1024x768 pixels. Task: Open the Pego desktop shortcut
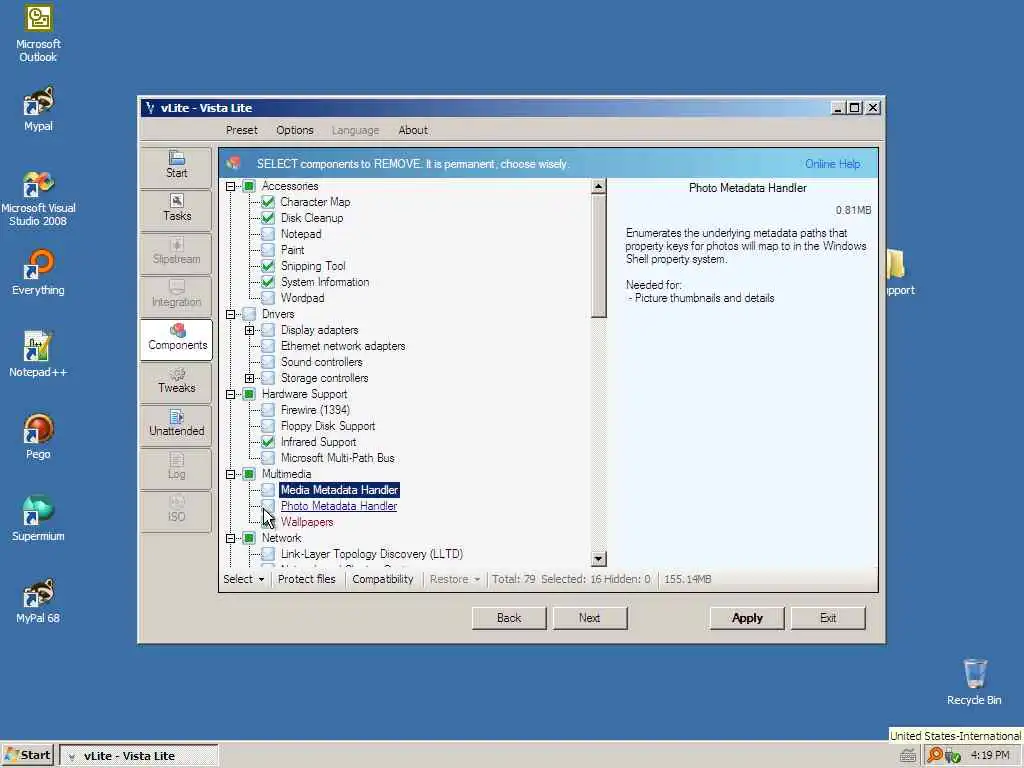[x=38, y=436]
